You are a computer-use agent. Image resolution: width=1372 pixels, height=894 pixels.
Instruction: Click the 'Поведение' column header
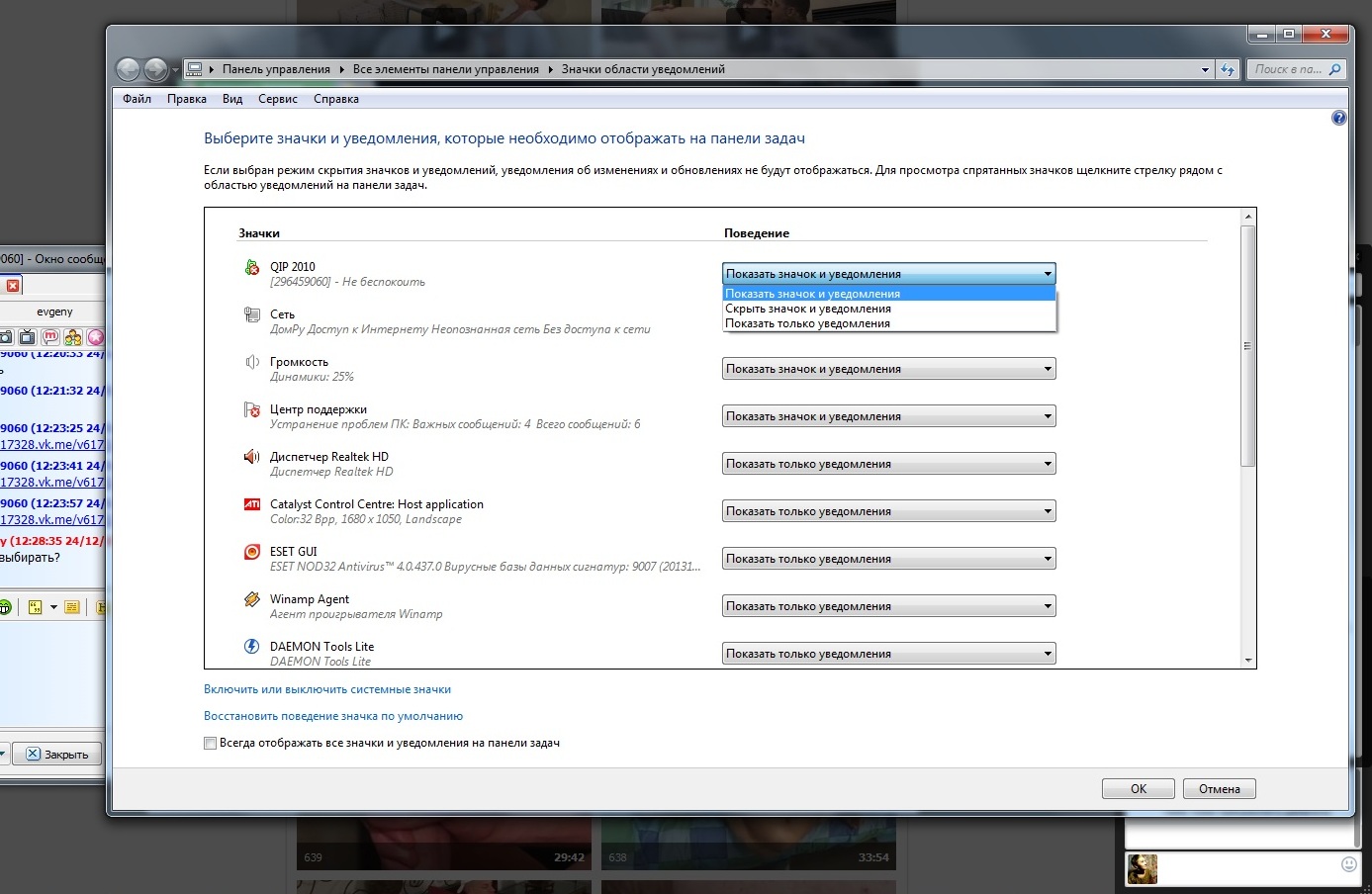tap(757, 233)
